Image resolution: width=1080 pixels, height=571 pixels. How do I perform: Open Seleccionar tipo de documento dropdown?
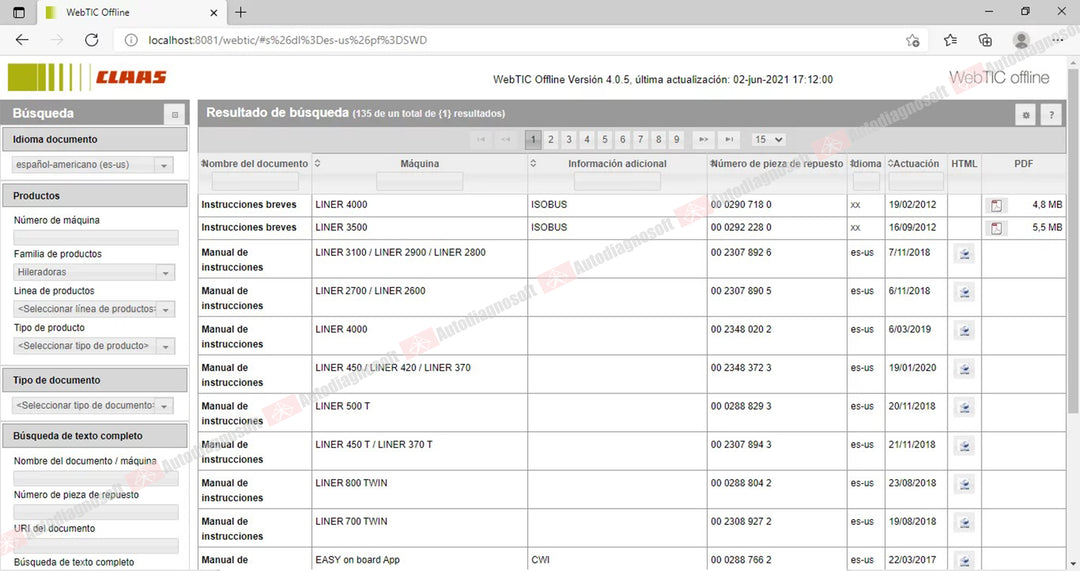coord(92,406)
